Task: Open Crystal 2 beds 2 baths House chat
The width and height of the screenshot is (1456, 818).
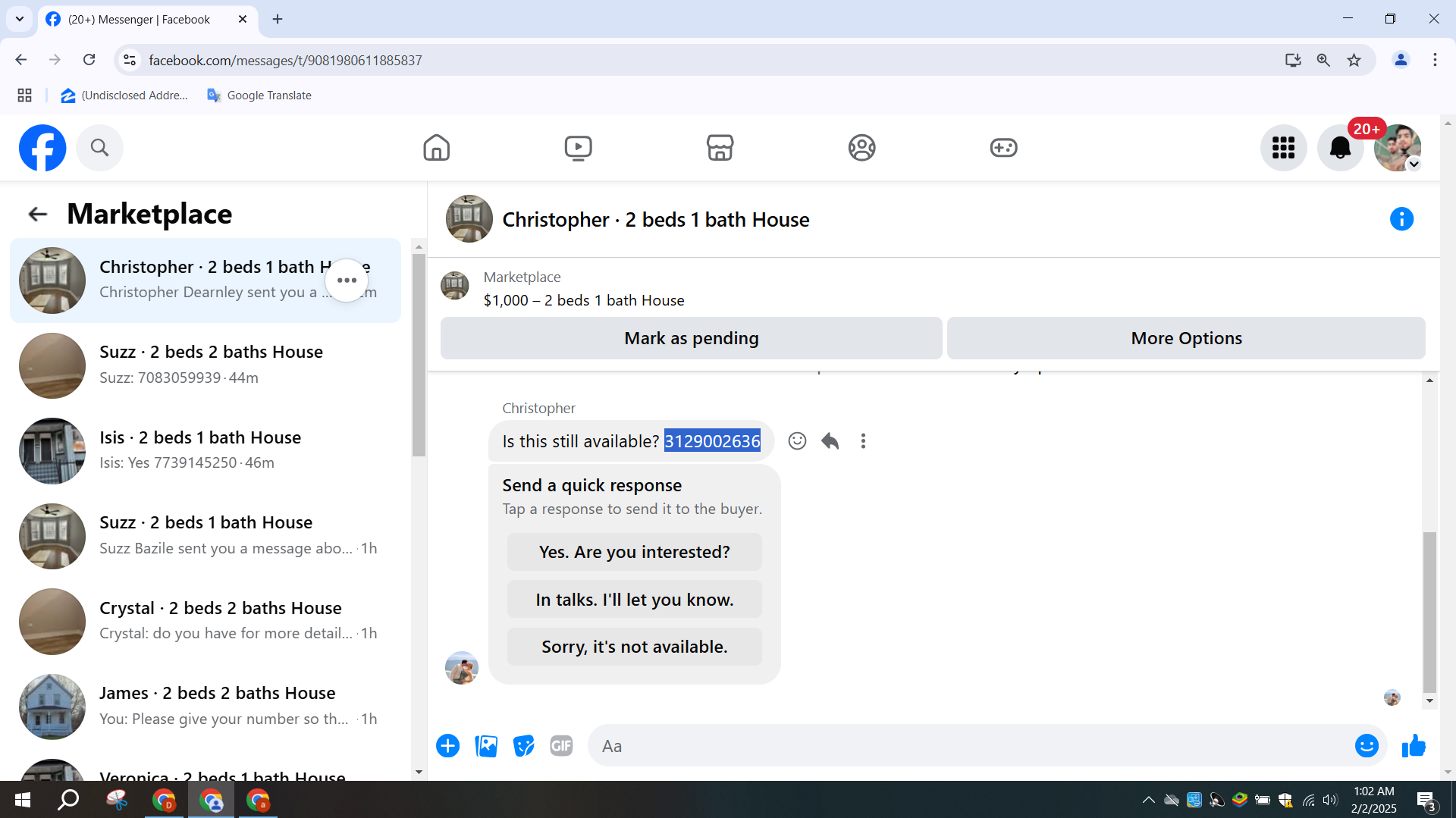Action: click(205, 621)
